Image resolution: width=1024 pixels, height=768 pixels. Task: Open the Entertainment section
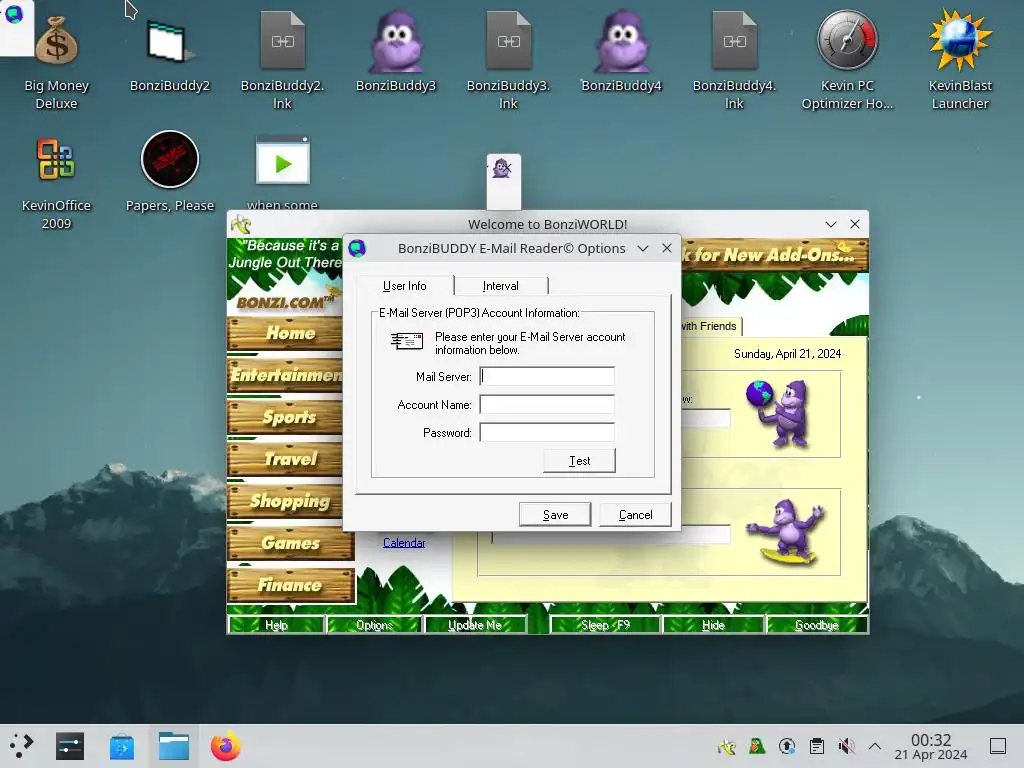[x=285, y=376]
